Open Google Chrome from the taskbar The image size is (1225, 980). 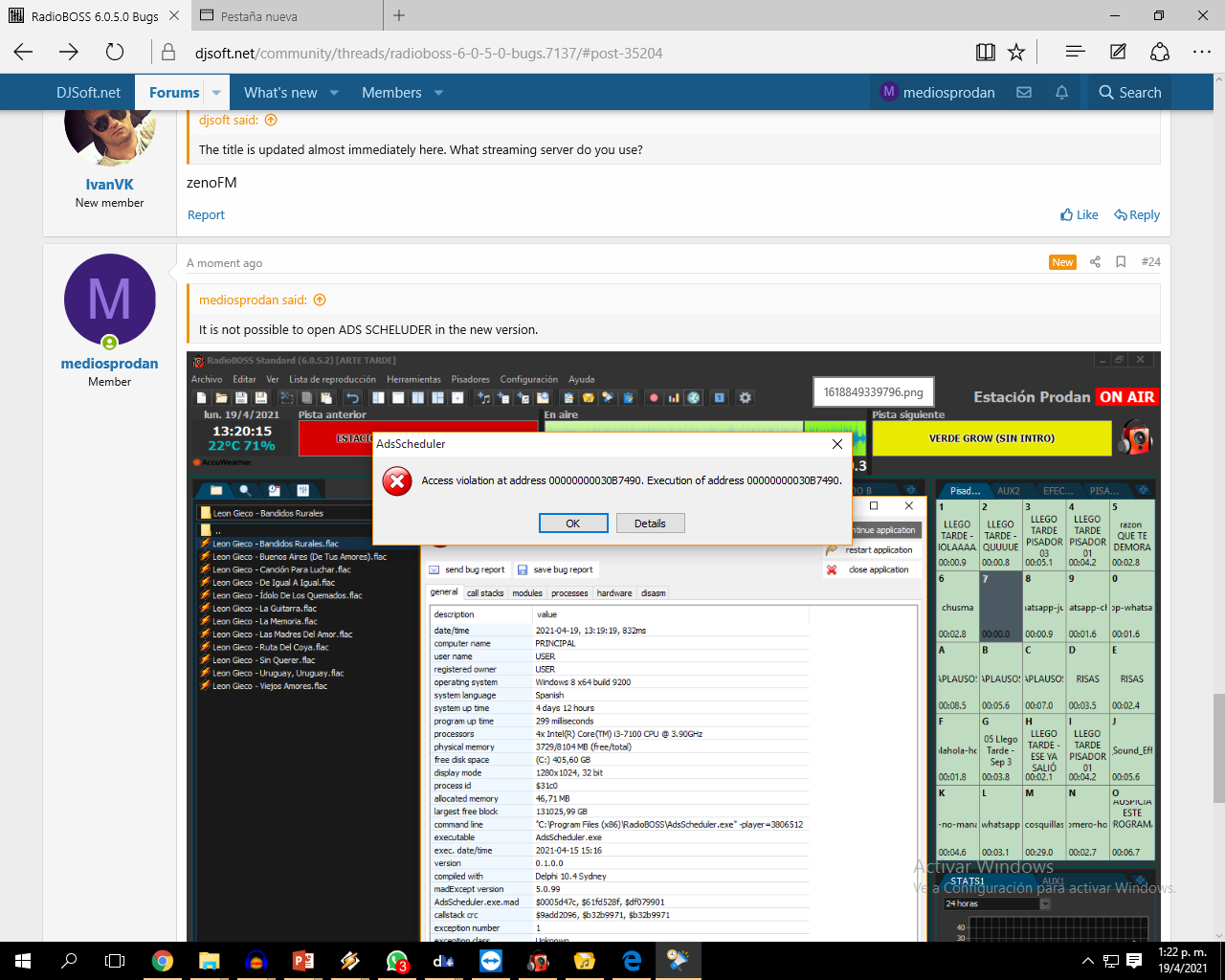tap(163, 961)
